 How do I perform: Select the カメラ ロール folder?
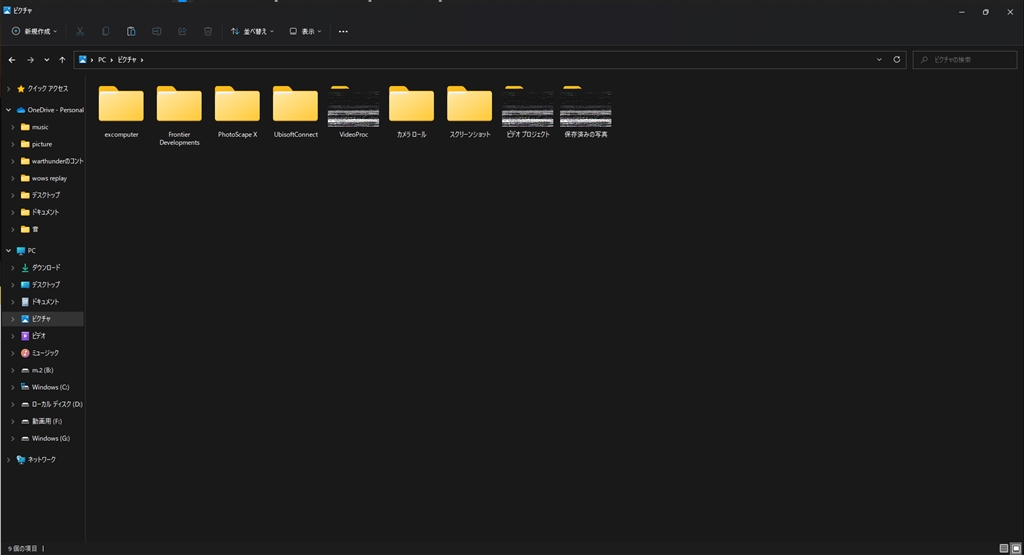pos(411,112)
